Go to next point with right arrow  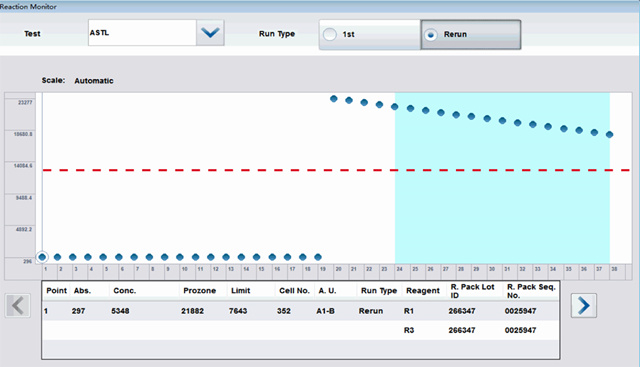tap(584, 305)
